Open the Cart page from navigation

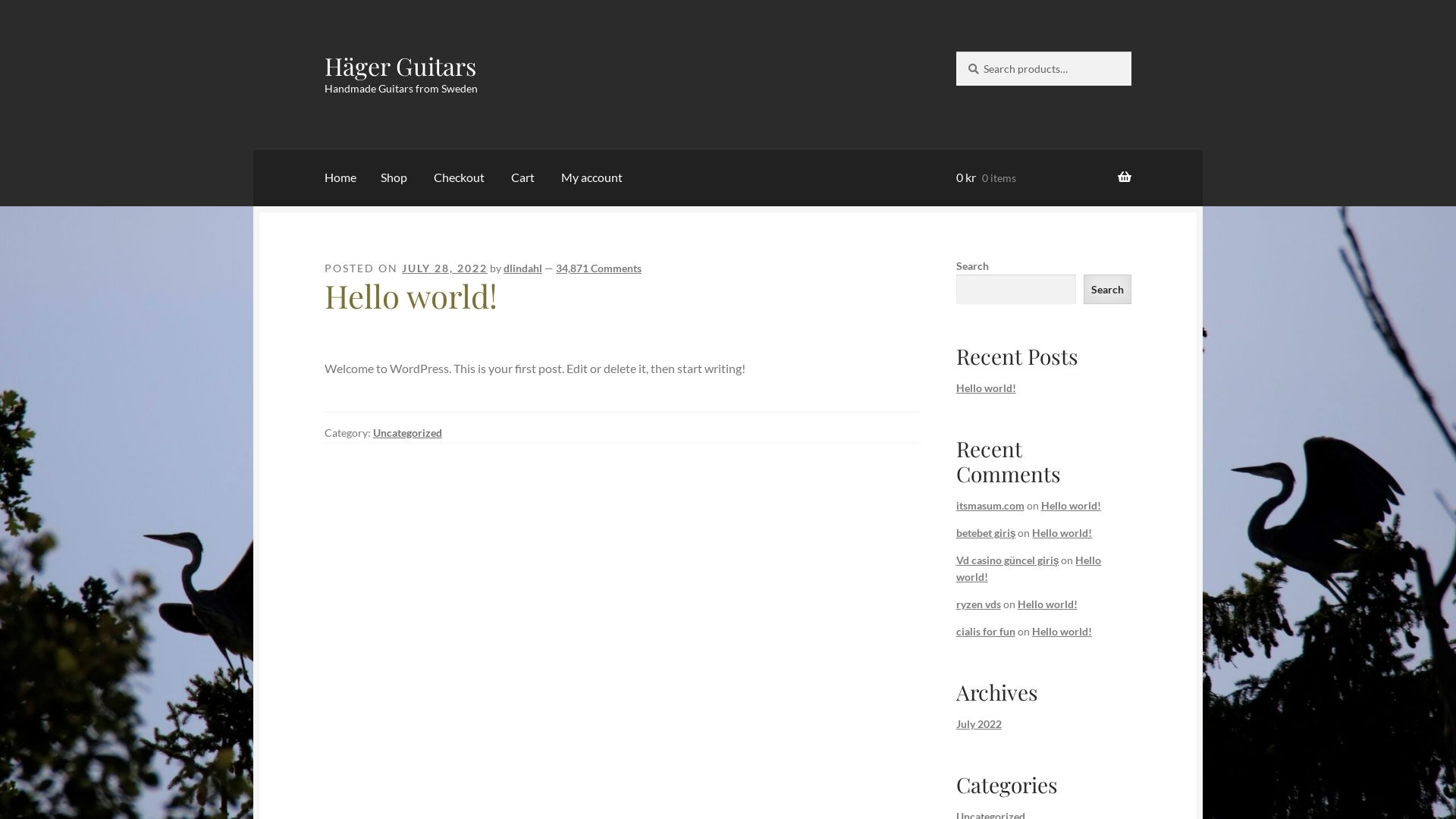click(x=522, y=177)
